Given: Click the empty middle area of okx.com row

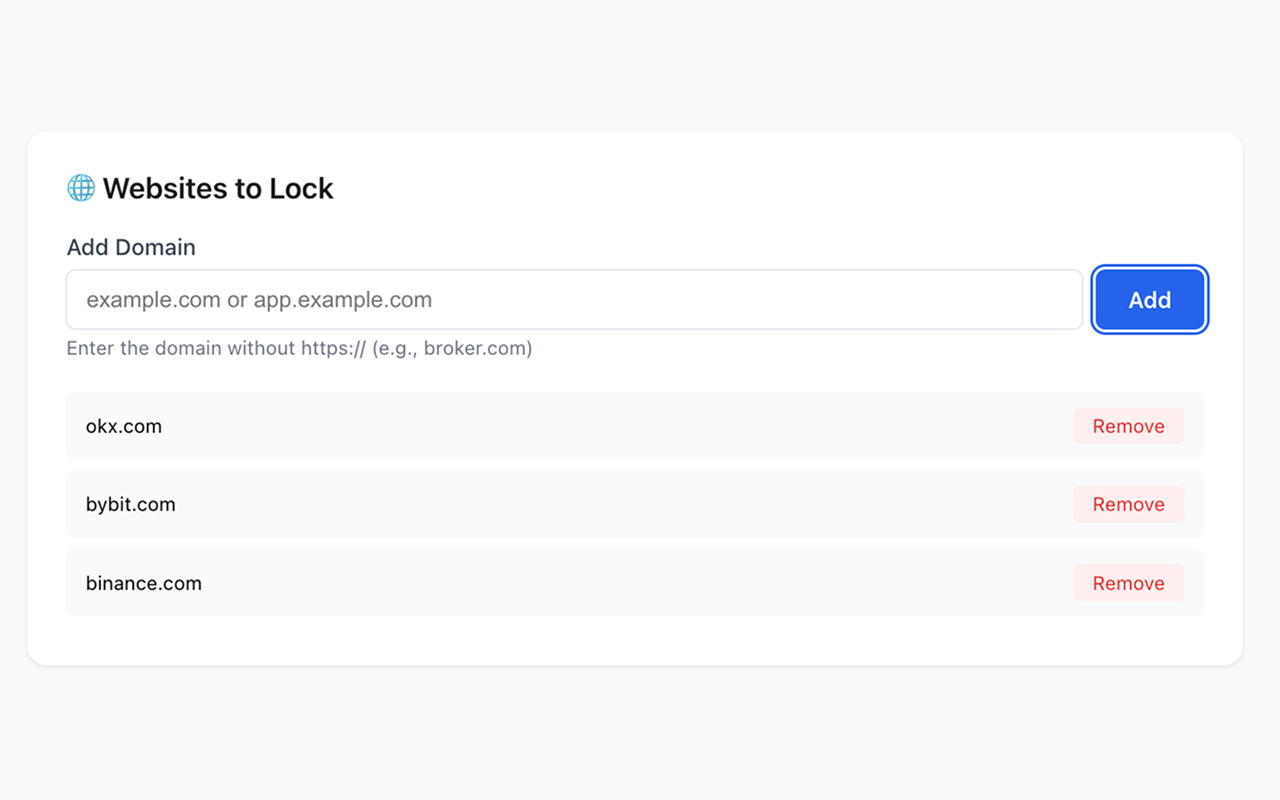Looking at the screenshot, I should 600,426.
